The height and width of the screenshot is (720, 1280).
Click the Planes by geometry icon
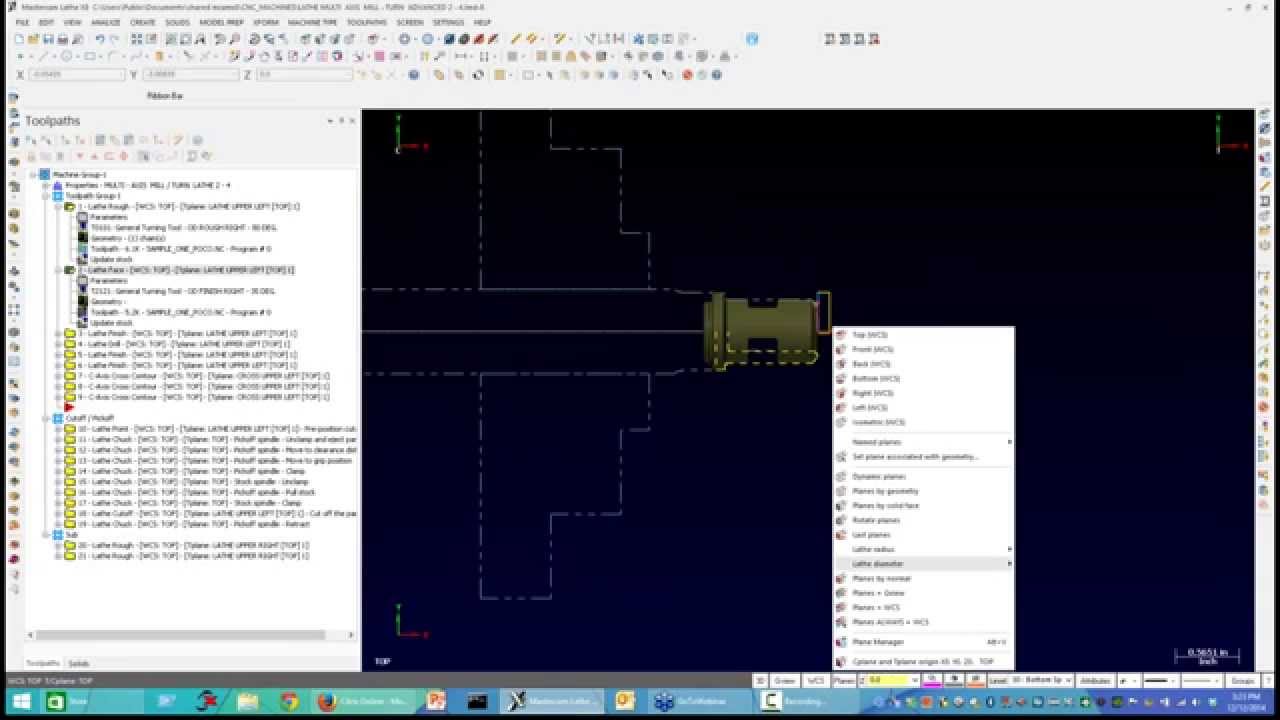coord(841,491)
